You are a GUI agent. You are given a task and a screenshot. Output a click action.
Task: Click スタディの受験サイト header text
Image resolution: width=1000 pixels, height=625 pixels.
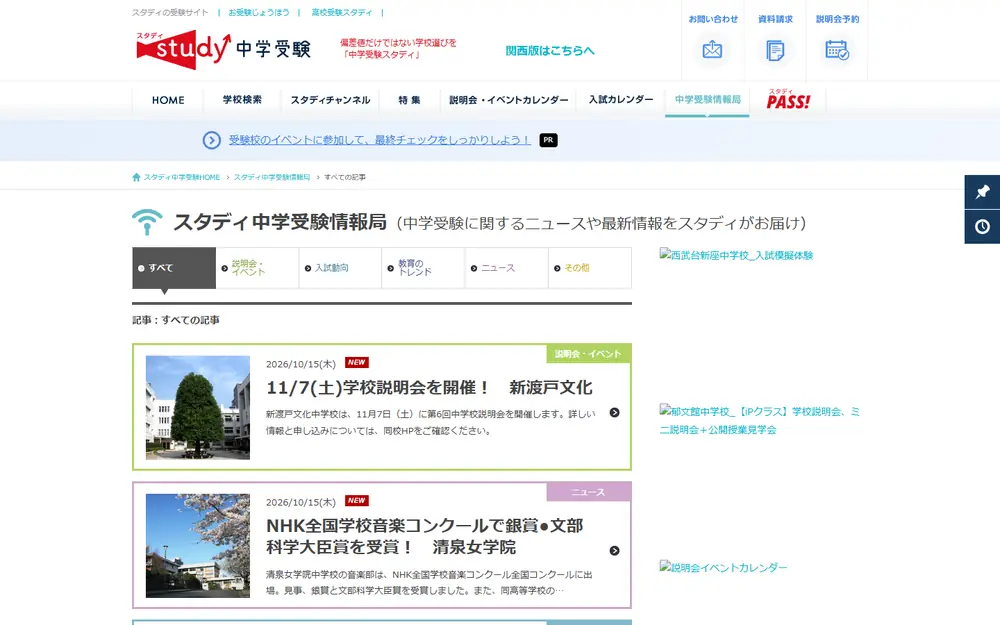(170, 12)
